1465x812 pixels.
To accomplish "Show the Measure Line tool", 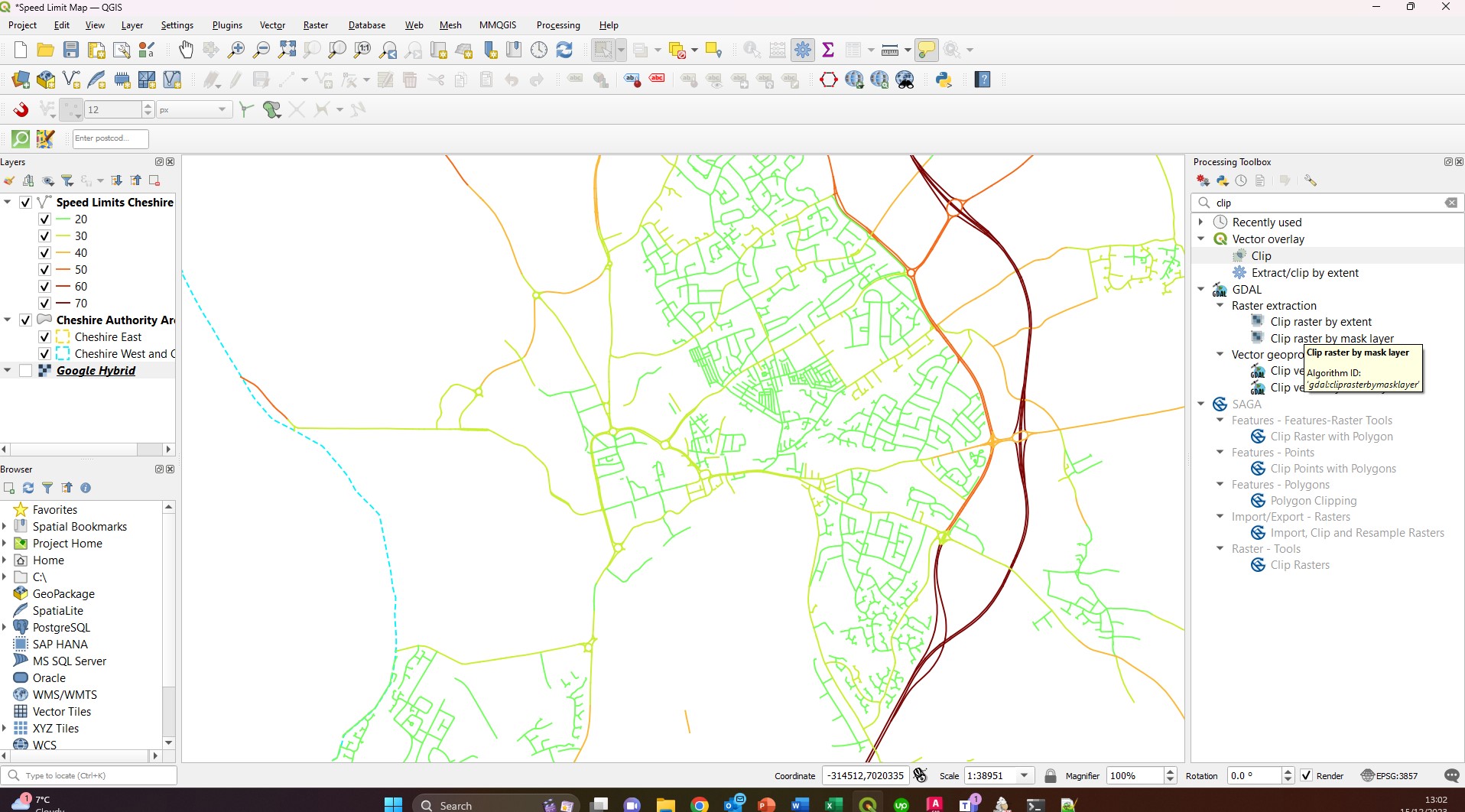I will click(890, 49).
